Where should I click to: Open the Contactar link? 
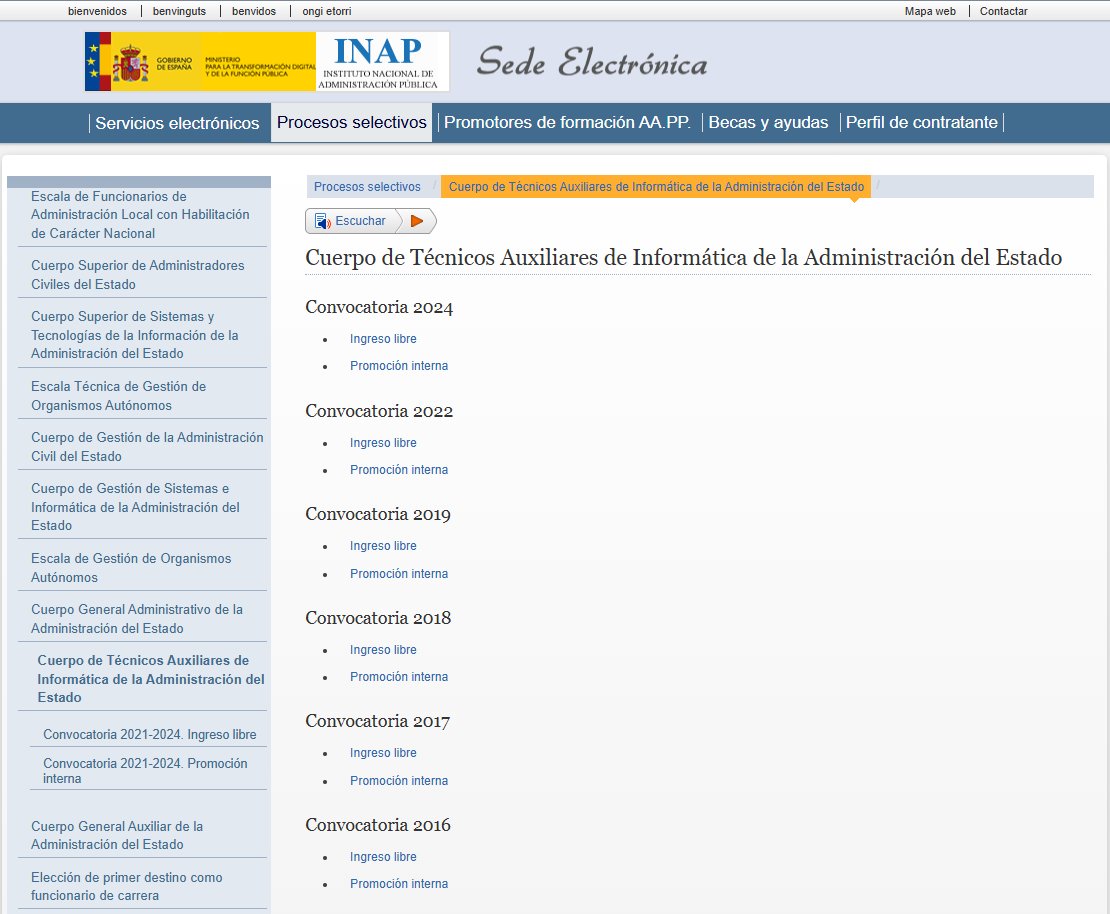(x=1003, y=11)
